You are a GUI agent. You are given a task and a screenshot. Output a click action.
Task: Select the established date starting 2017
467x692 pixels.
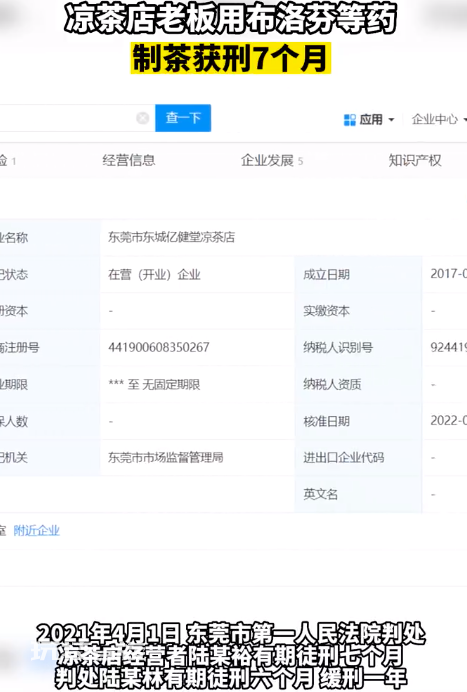click(448, 274)
